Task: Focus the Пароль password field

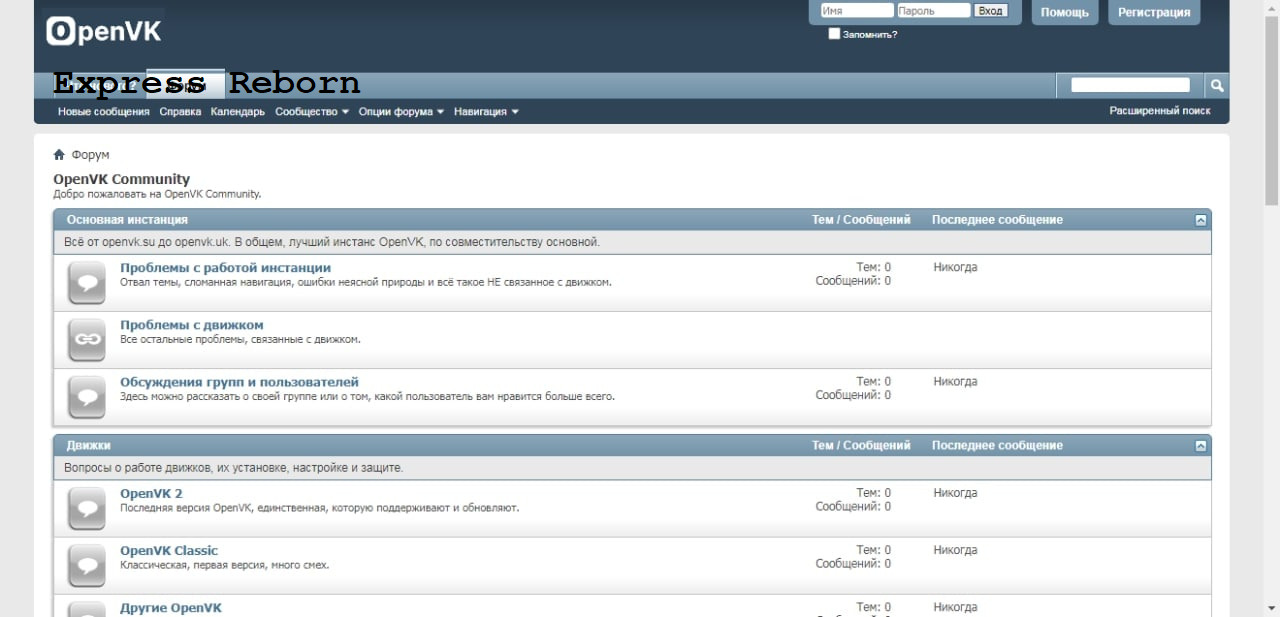Action: pyautogui.click(x=934, y=11)
